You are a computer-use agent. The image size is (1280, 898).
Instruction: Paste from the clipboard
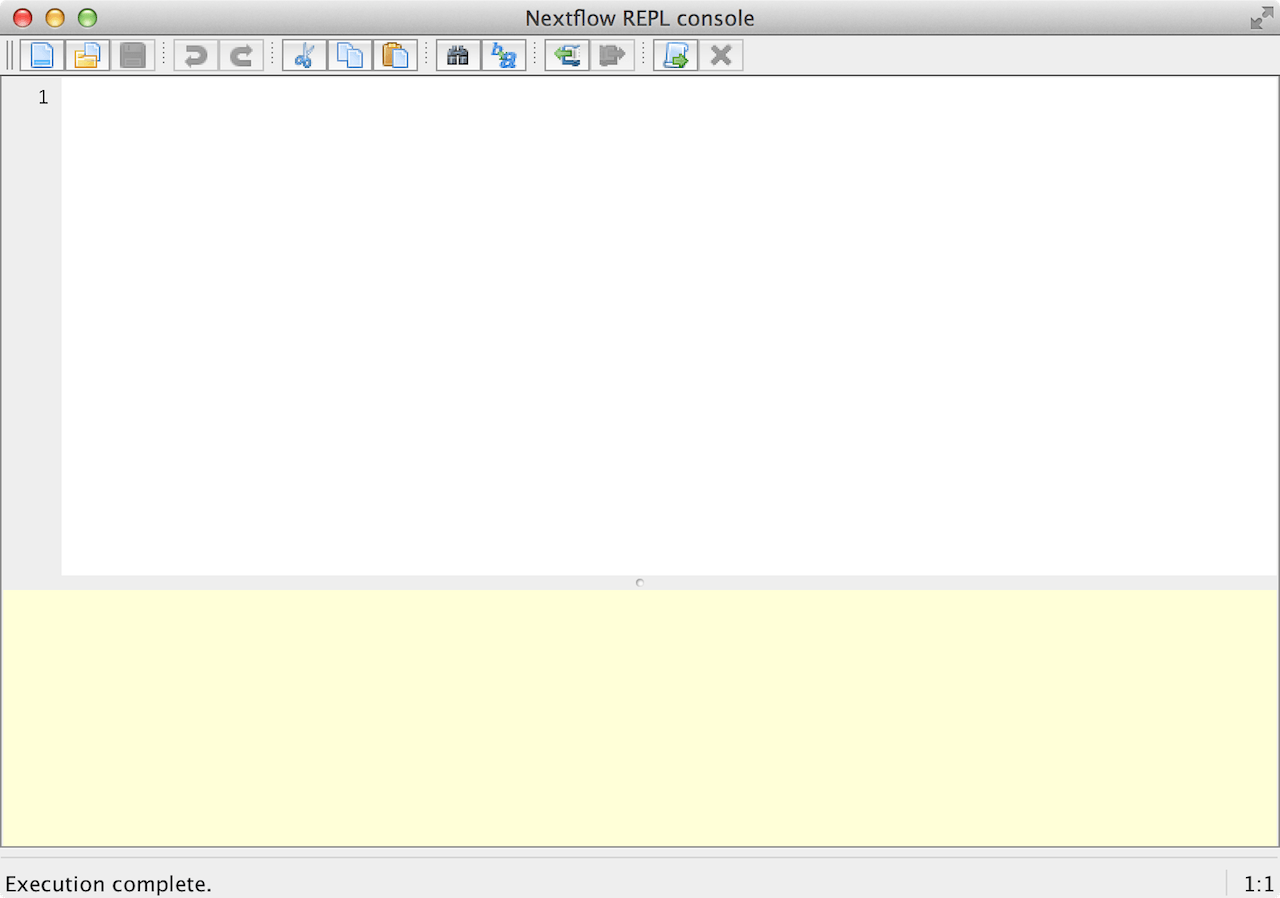[x=396, y=55]
